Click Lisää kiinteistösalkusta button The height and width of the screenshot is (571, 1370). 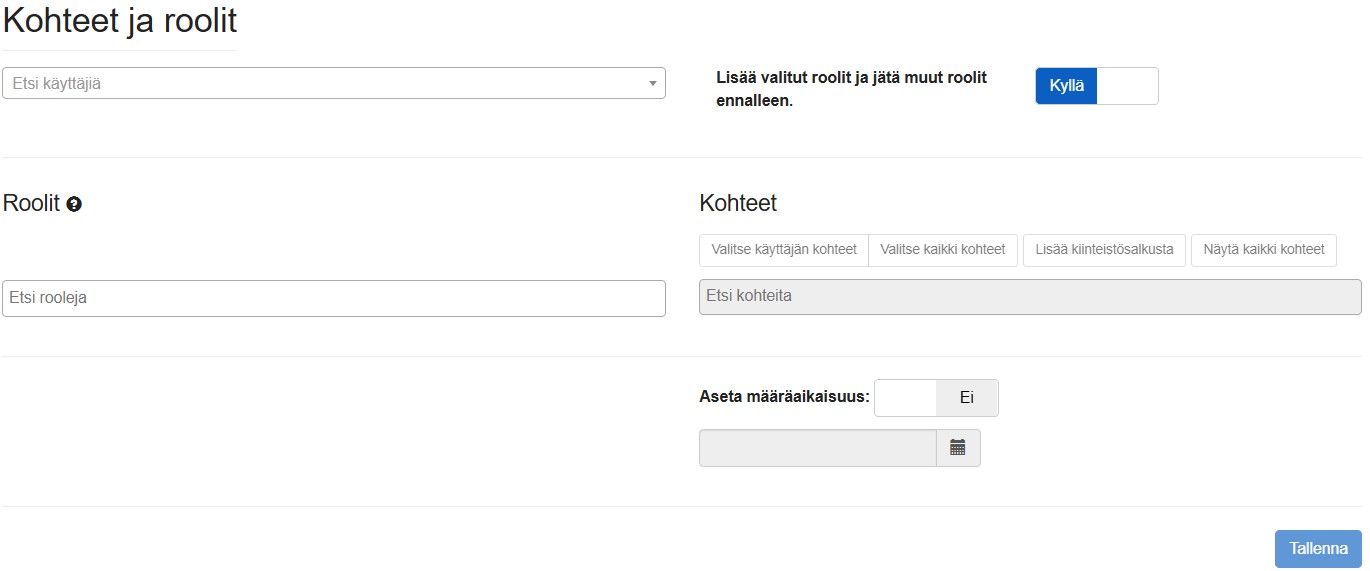[1105, 250]
